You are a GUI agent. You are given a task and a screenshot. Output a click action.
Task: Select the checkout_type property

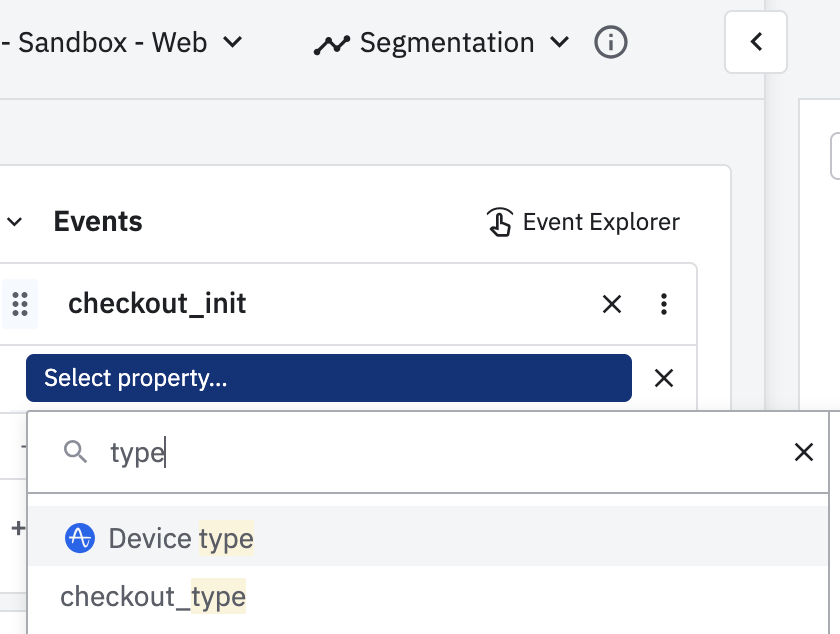[x=153, y=597]
